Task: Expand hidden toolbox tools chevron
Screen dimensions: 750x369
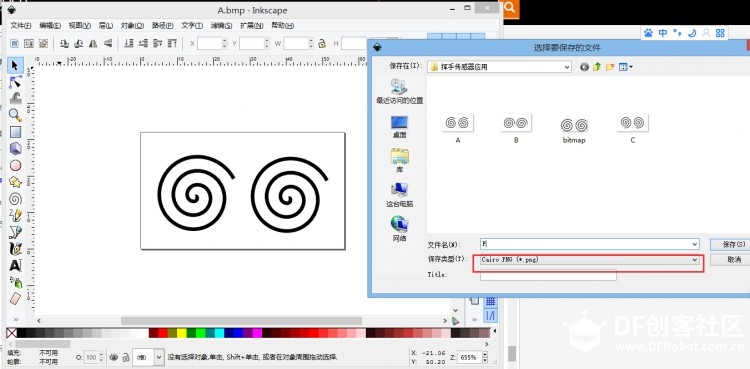Action: pos(15,319)
